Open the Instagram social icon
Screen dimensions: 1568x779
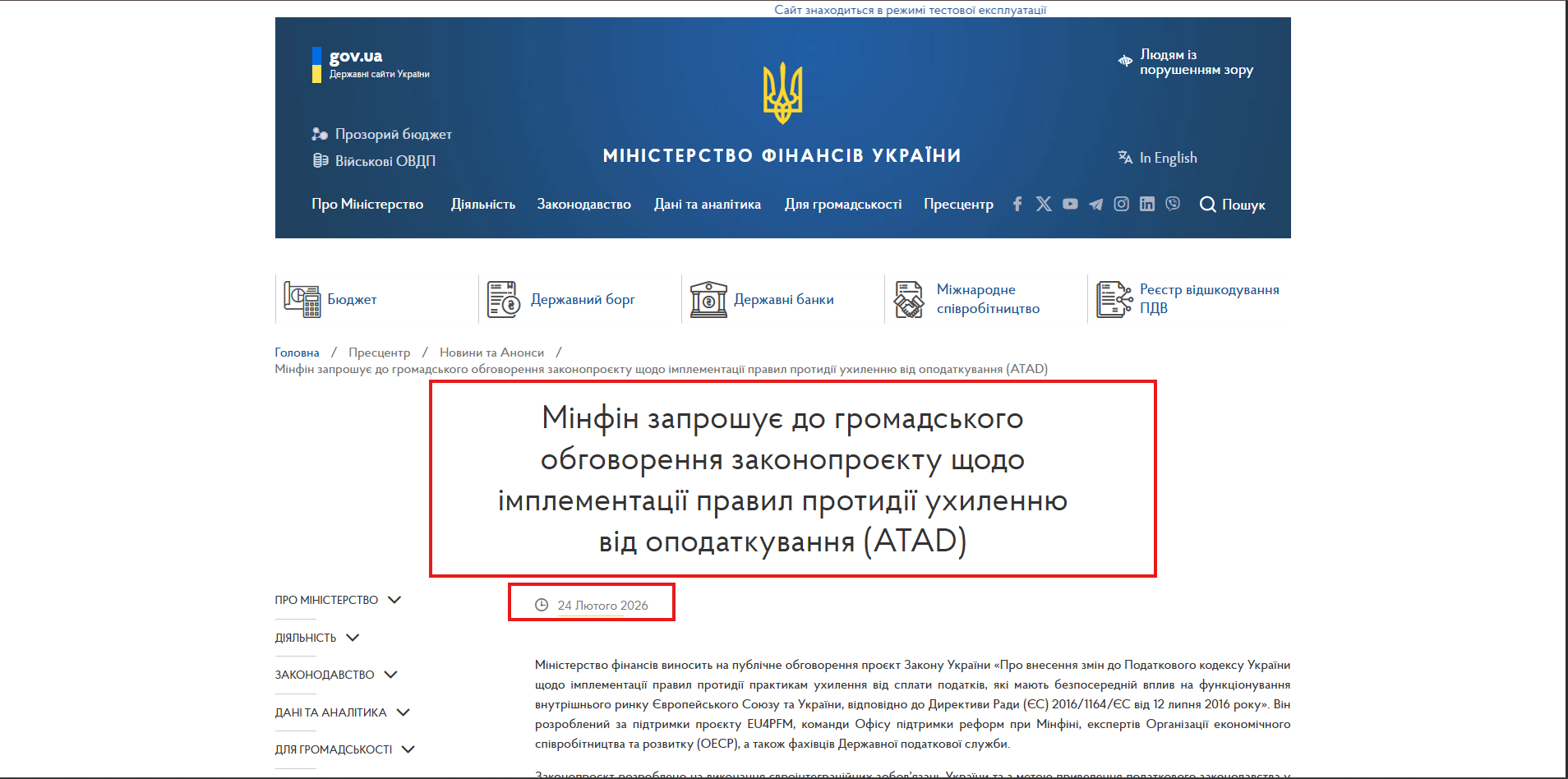(1122, 204)
